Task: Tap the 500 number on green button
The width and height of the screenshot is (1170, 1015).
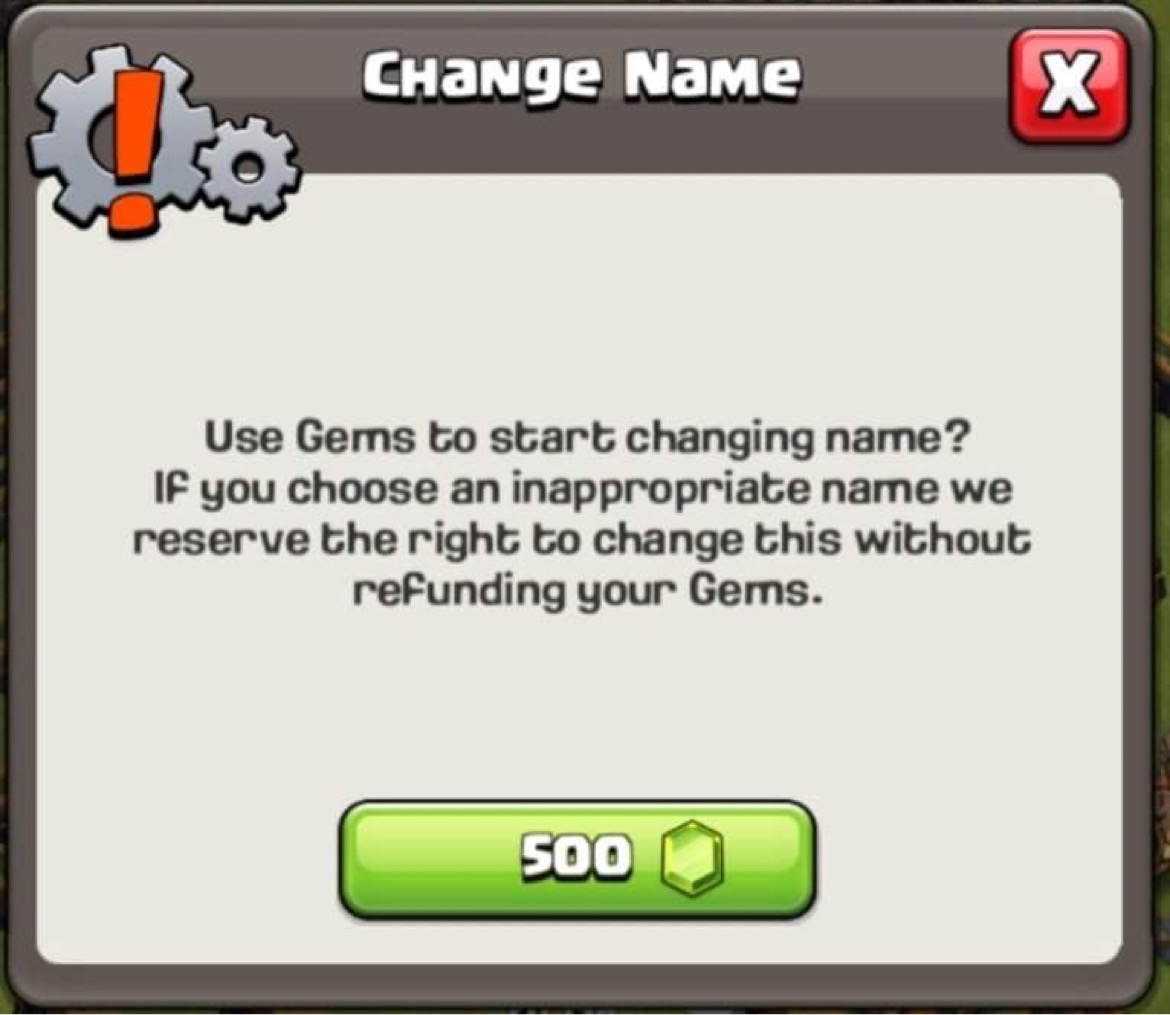Action: pos(575,856)
